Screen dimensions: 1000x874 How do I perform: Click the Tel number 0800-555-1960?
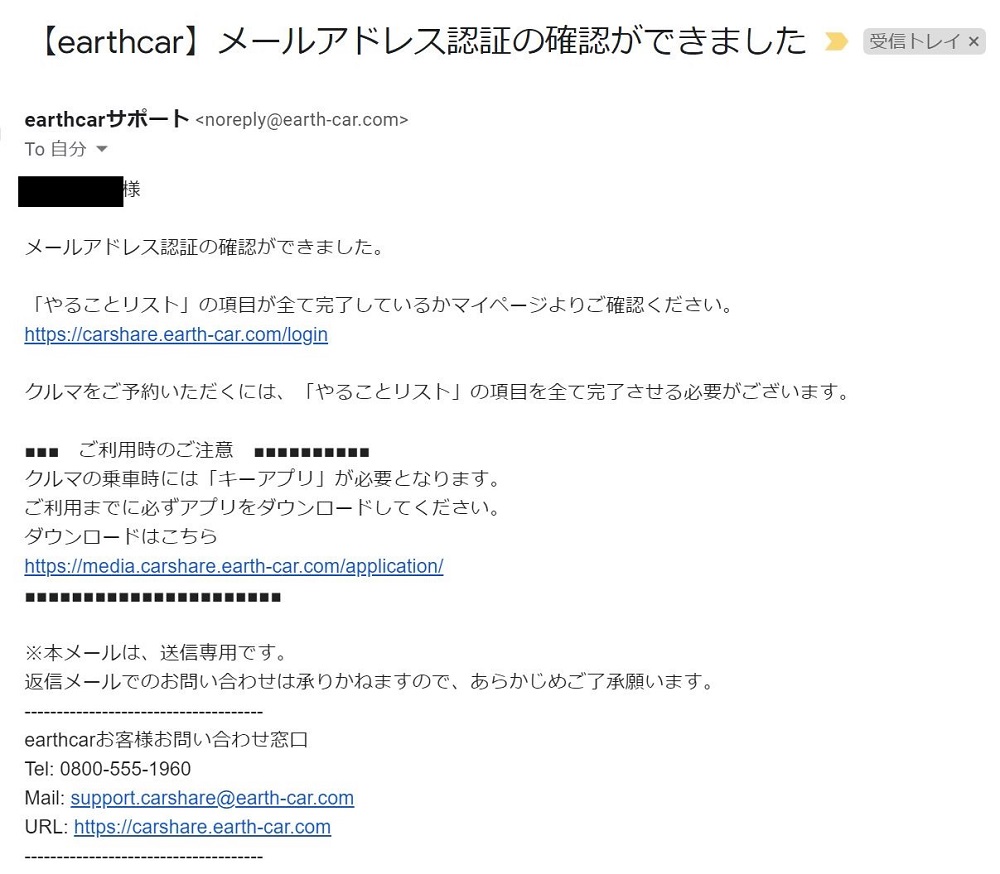pos(126,769)
